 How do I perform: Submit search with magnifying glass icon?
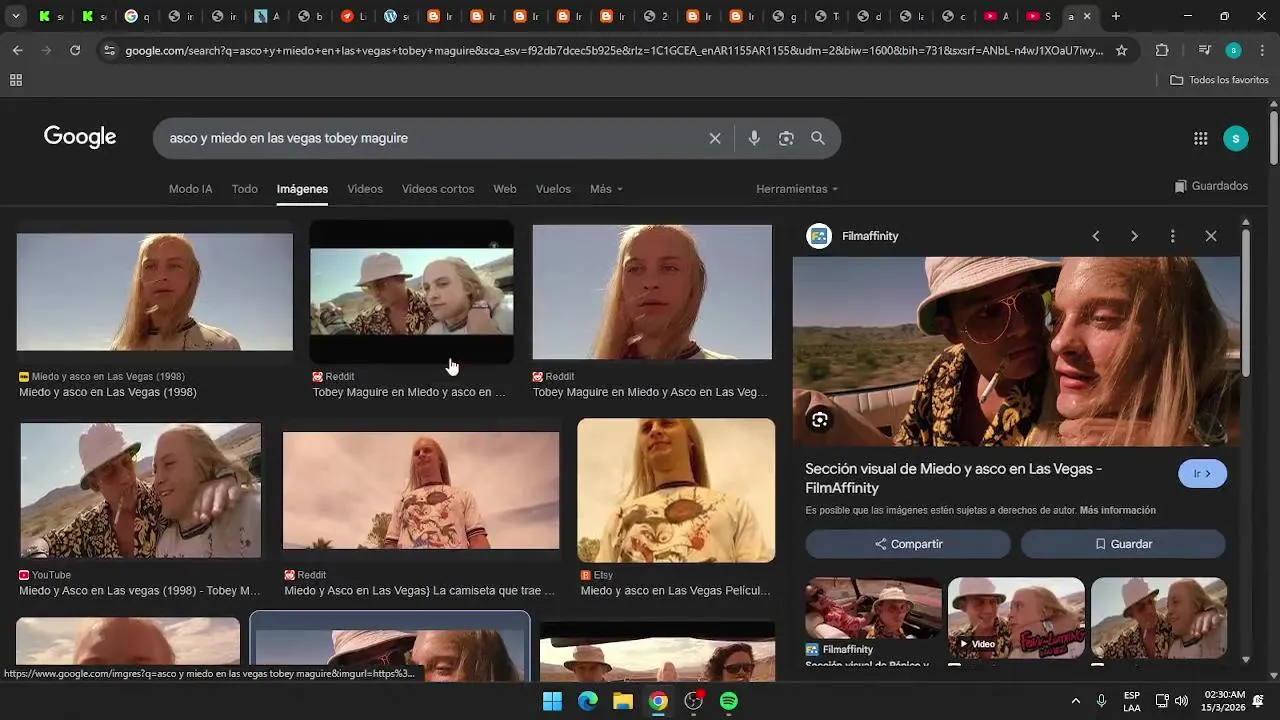818,138
